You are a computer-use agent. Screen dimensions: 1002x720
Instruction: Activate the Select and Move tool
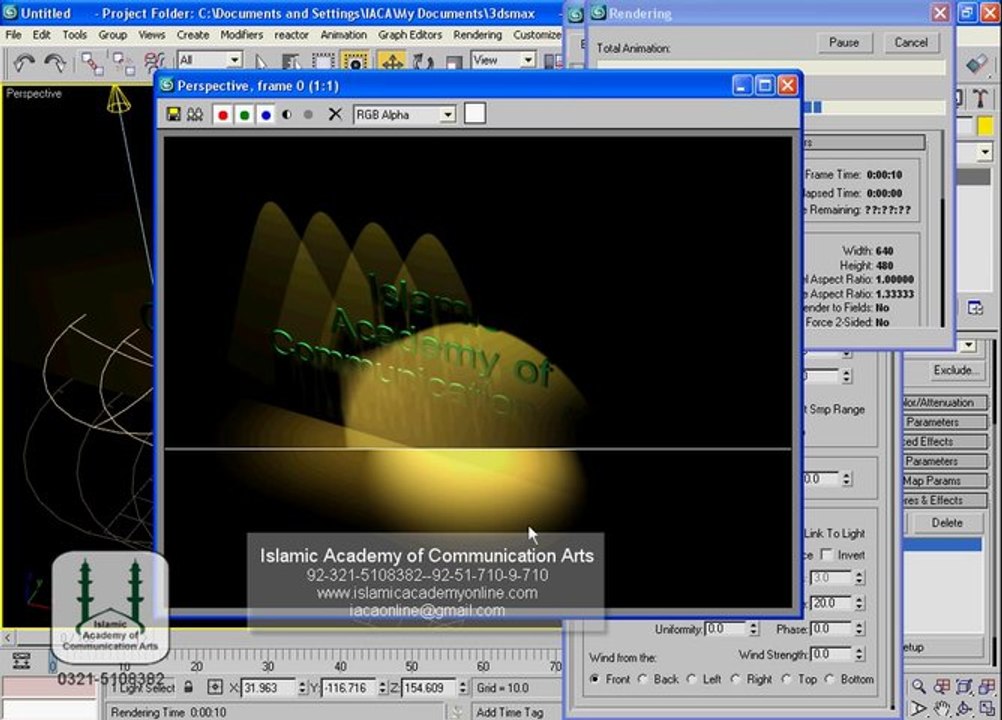pos(392,62)
